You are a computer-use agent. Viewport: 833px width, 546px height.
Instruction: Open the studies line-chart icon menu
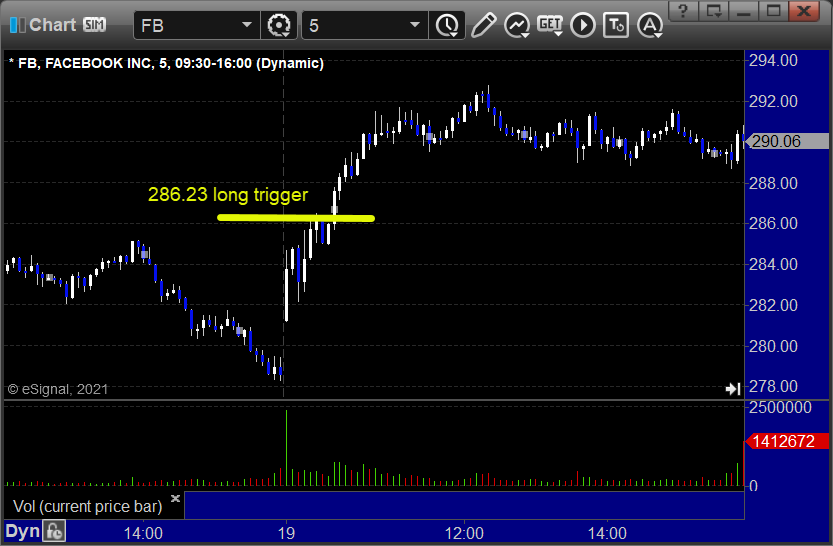[516, 25]
